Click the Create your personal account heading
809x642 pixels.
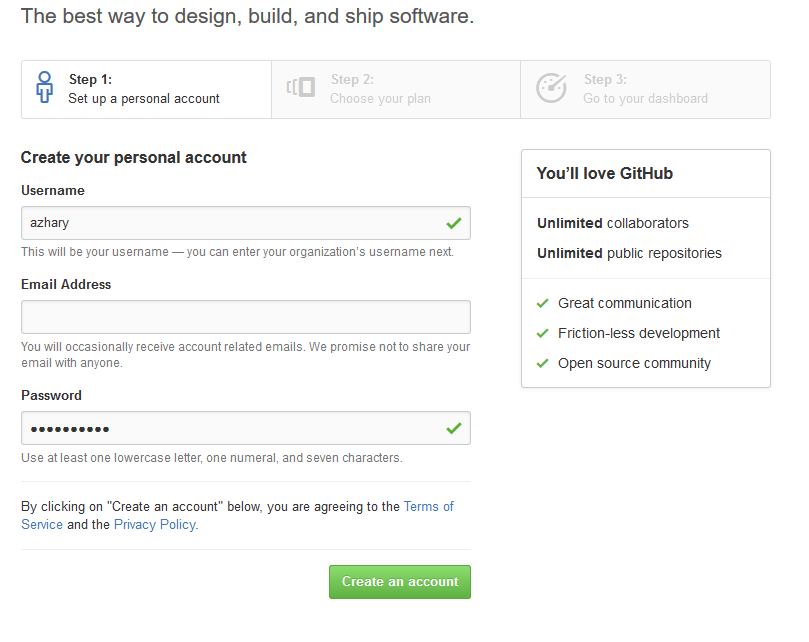pos(134,157)
